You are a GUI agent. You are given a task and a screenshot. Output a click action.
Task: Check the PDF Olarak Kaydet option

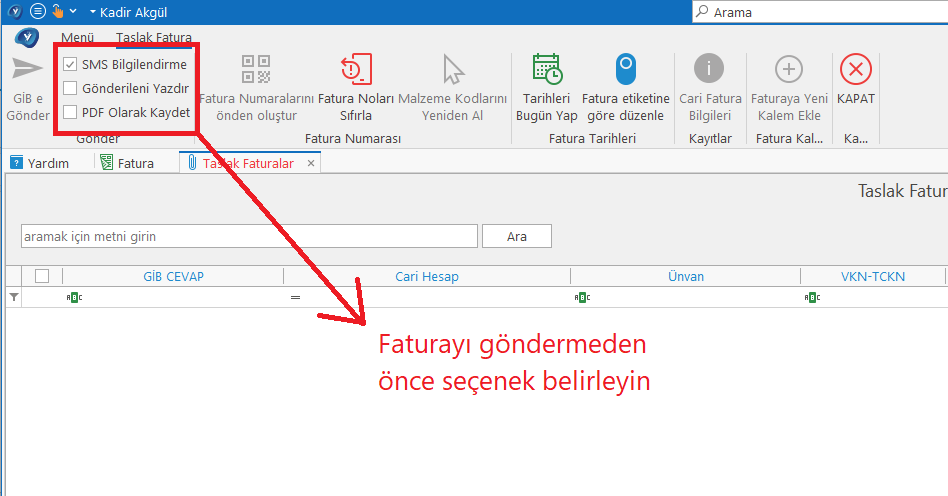pyautogui.click(x=70, y=112)
